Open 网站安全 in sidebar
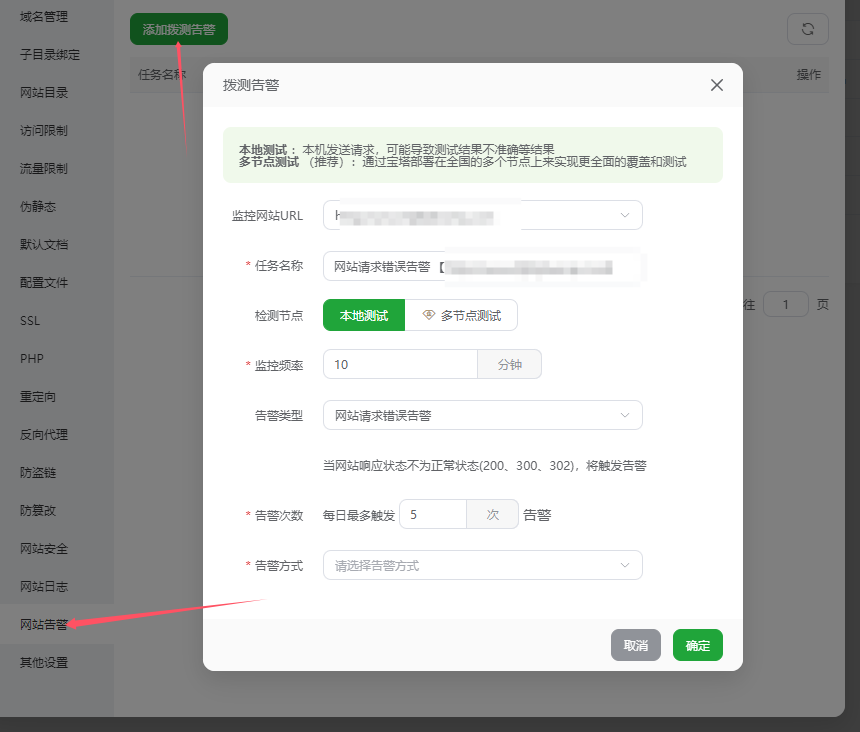 pyautogui.click(x=44, y=548)
